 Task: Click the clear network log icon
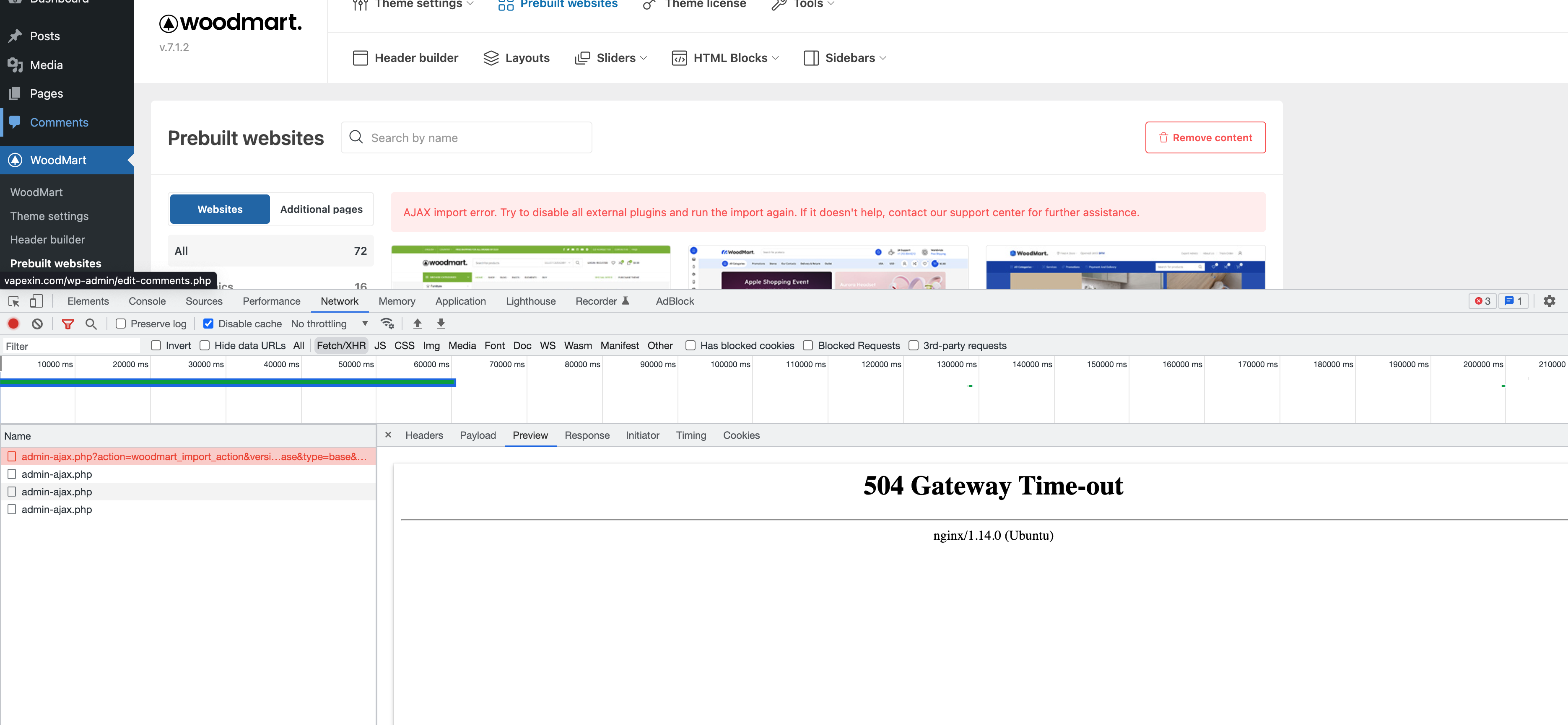coord(37,324)
